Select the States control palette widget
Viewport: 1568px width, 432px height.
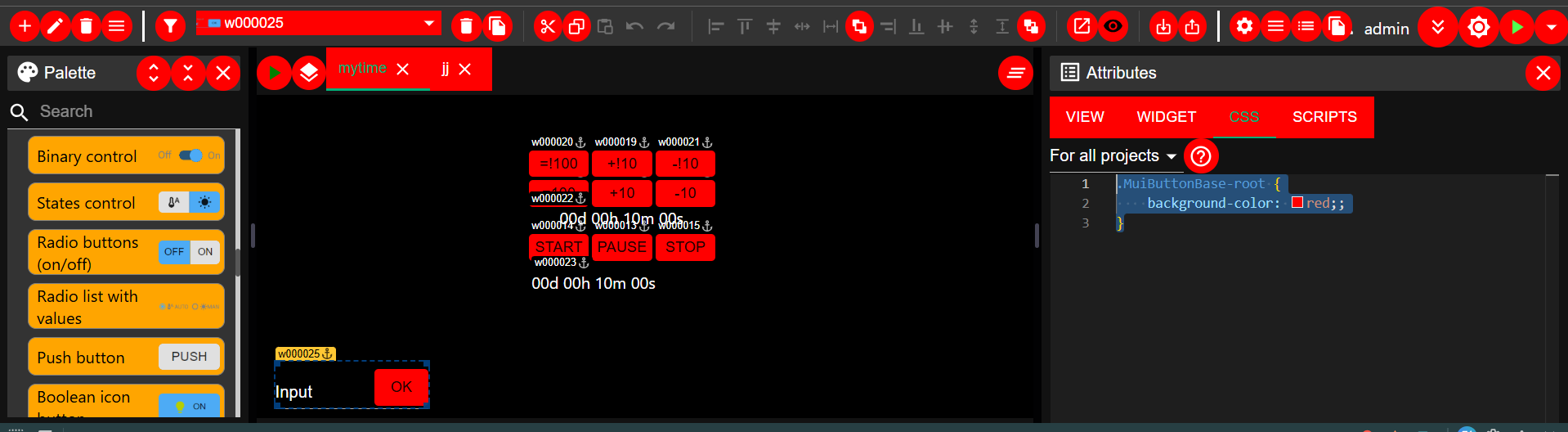point(126,202)
